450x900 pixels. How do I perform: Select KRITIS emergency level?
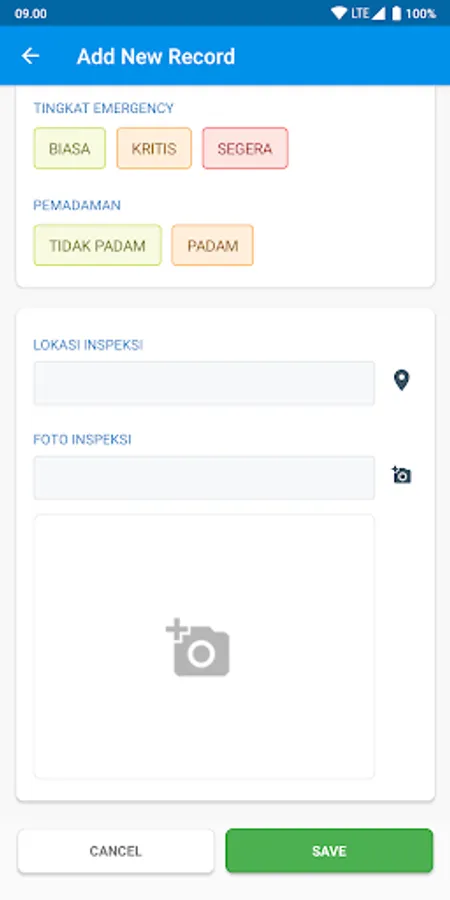154,148
